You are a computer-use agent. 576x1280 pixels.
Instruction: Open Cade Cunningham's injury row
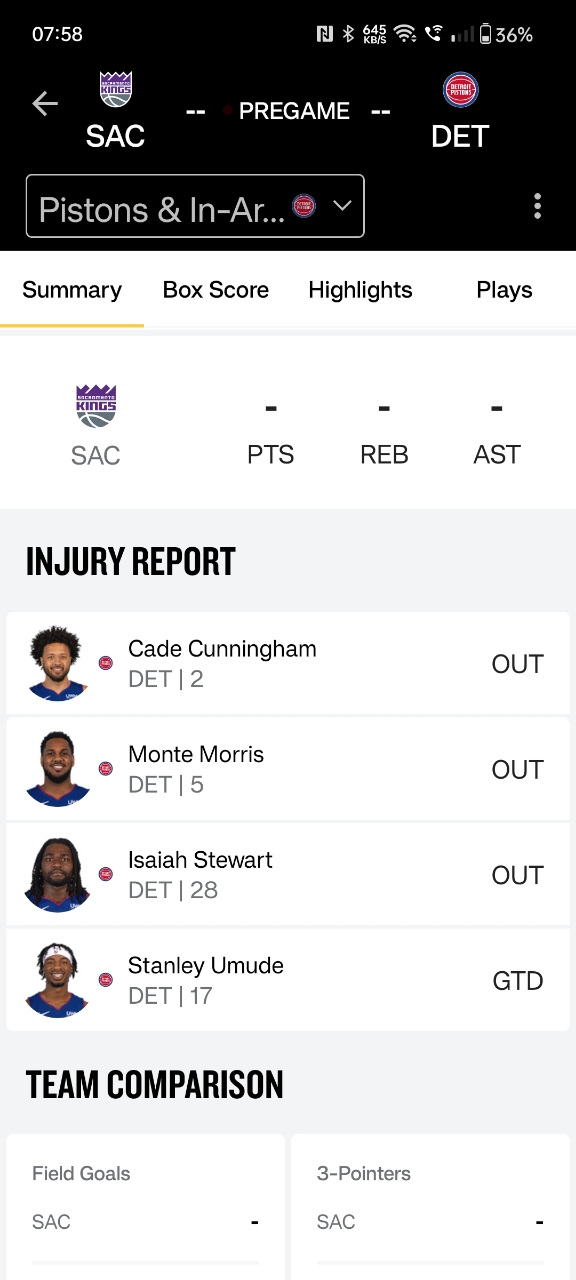(288, 664)
